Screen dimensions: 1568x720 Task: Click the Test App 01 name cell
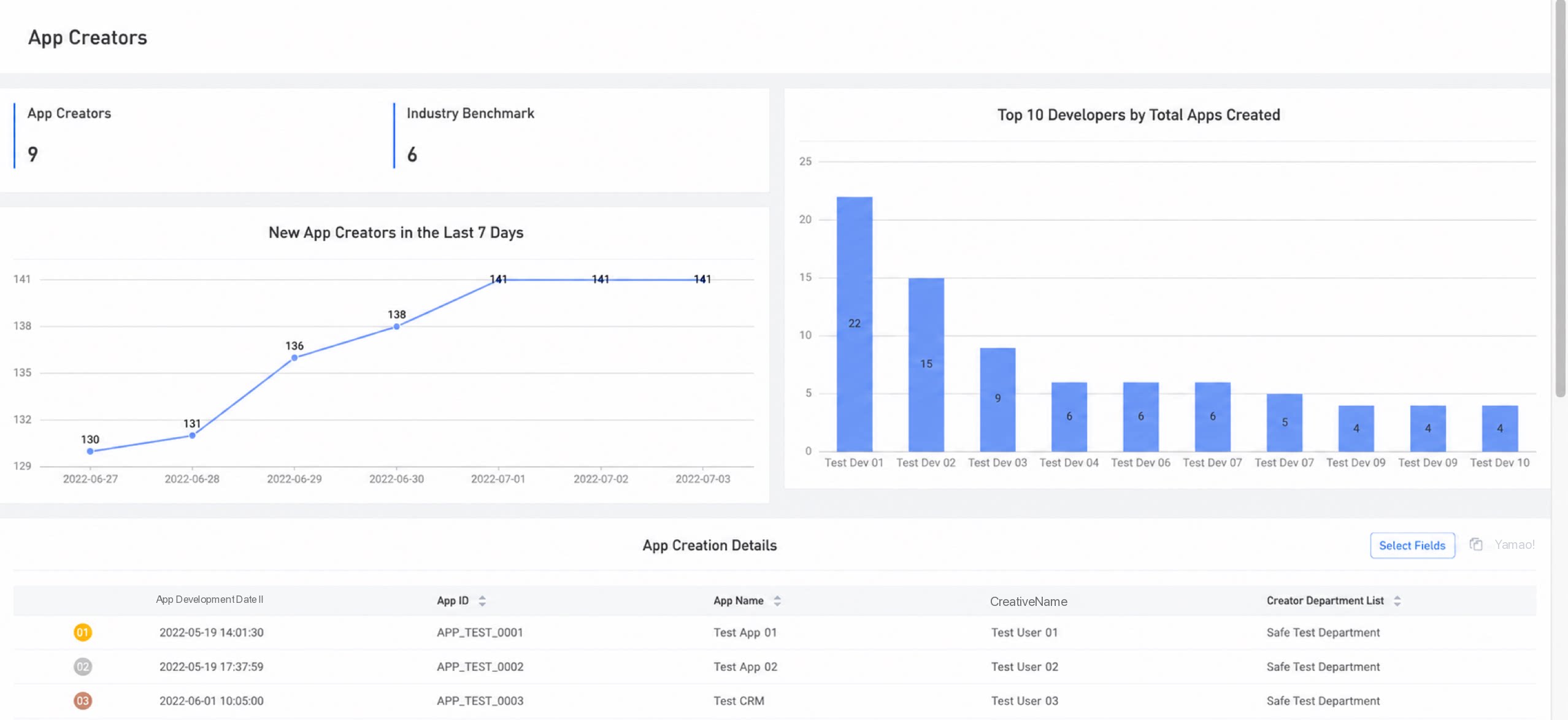pos(745,632)
